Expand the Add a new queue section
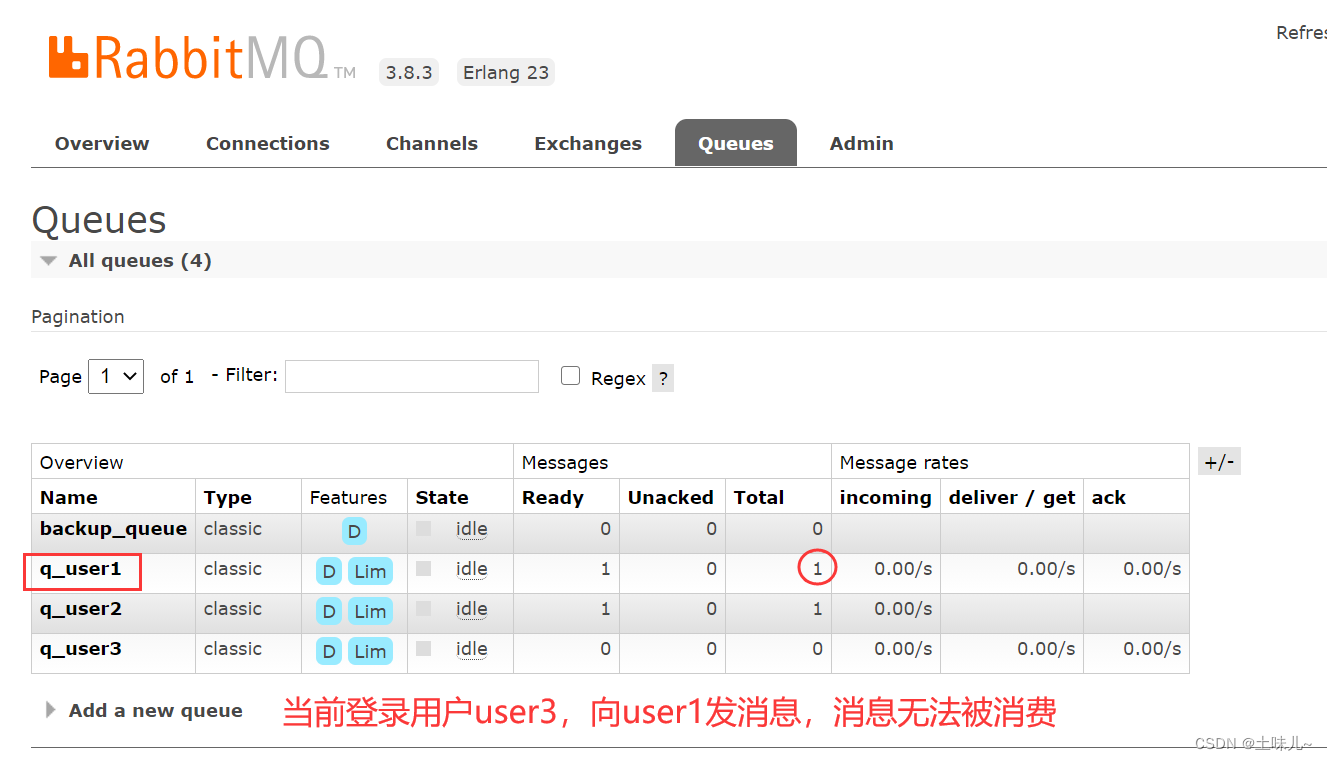Screen dimensions: 1327x760 pos(144,711)
